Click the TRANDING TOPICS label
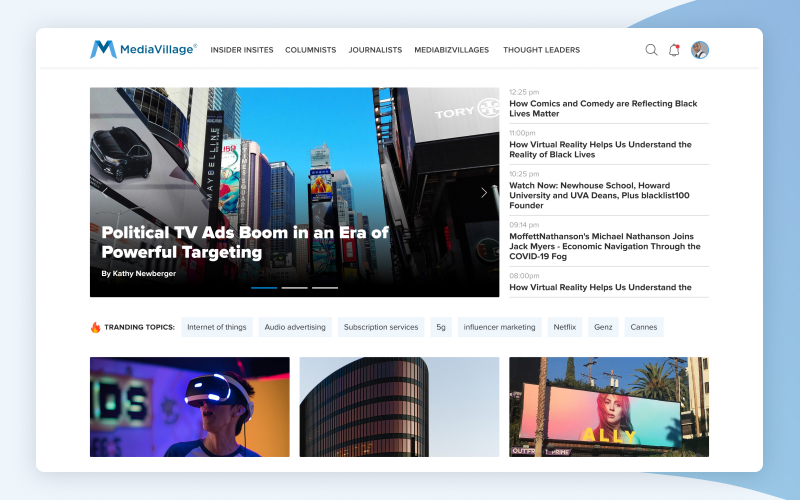The image size is (800, 500). click(139, 327)
